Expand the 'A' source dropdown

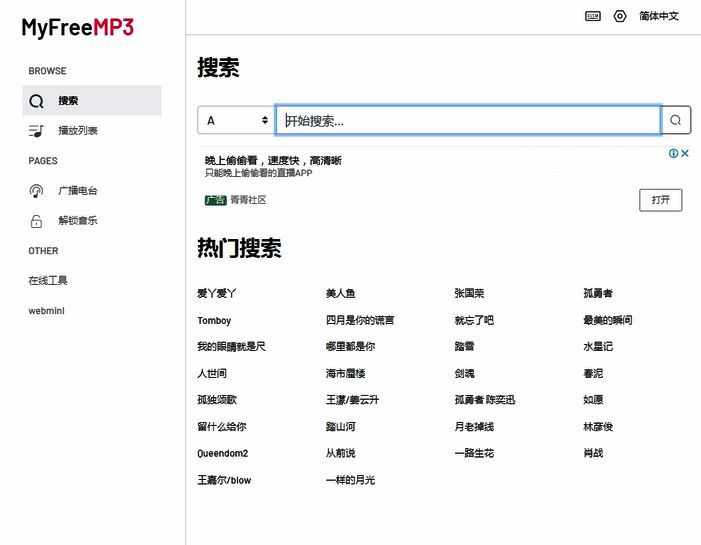236,120
